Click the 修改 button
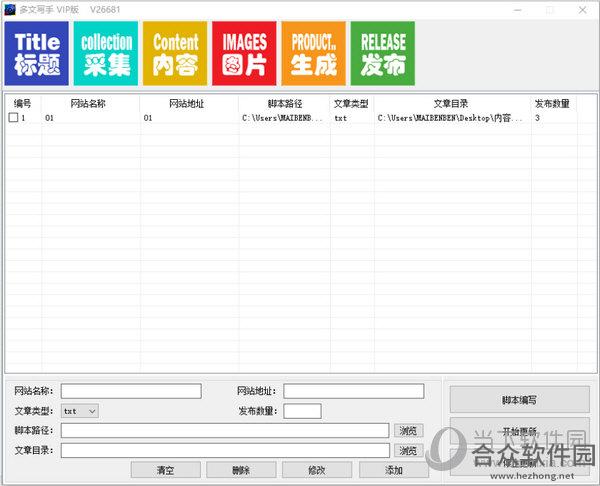The height and width of the screenshot is (486, 600). [x=317, y=470]
